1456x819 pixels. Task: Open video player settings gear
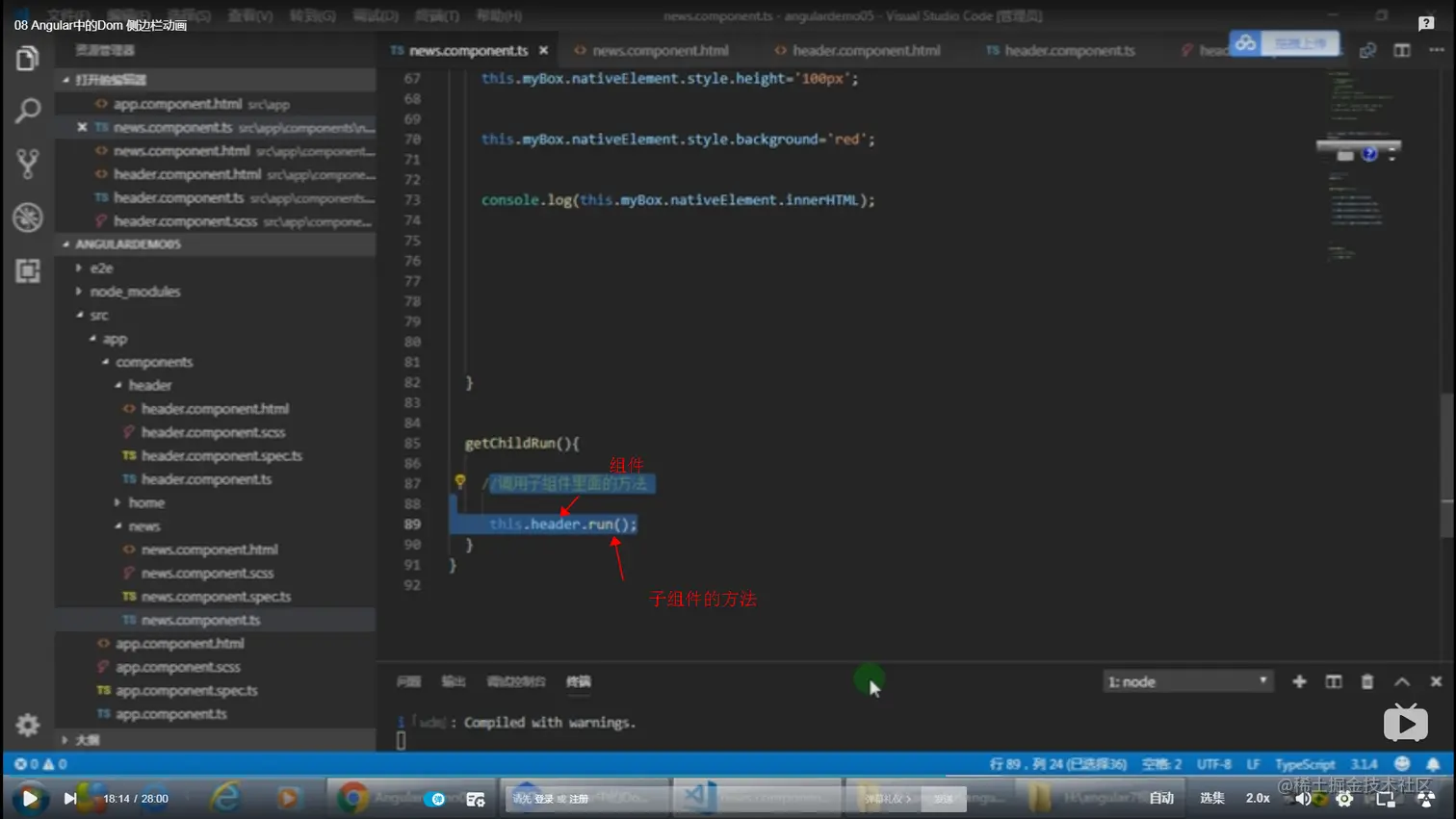pyautogui.click(x=1344, y=798)
